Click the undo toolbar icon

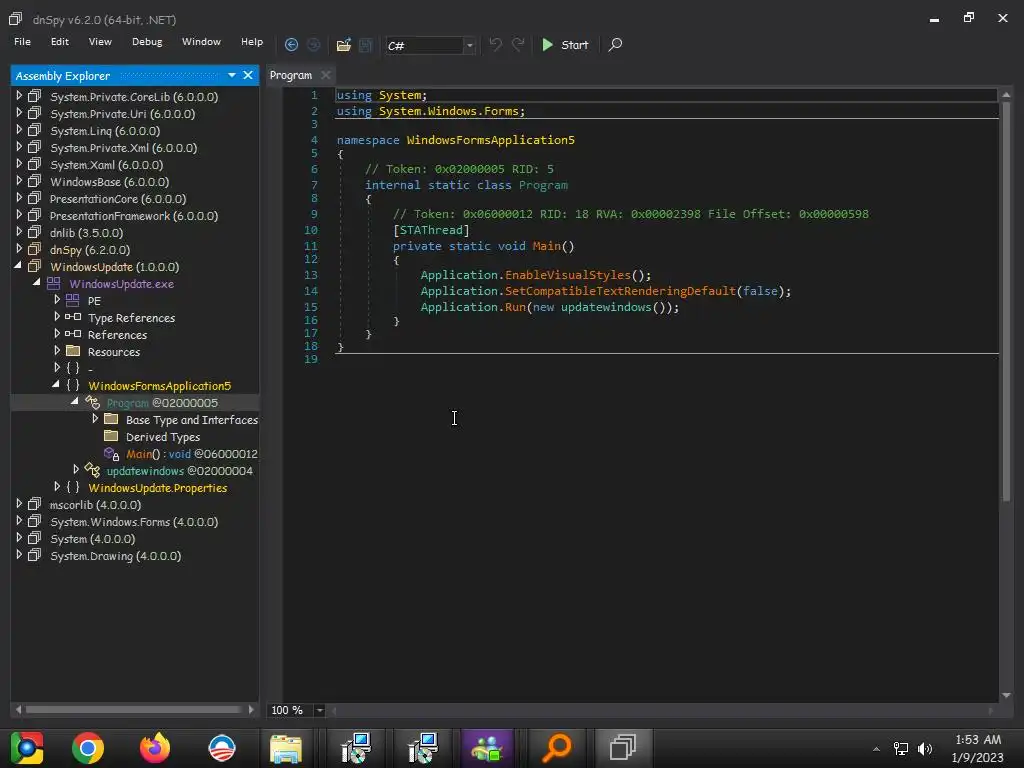pos(496,44)
